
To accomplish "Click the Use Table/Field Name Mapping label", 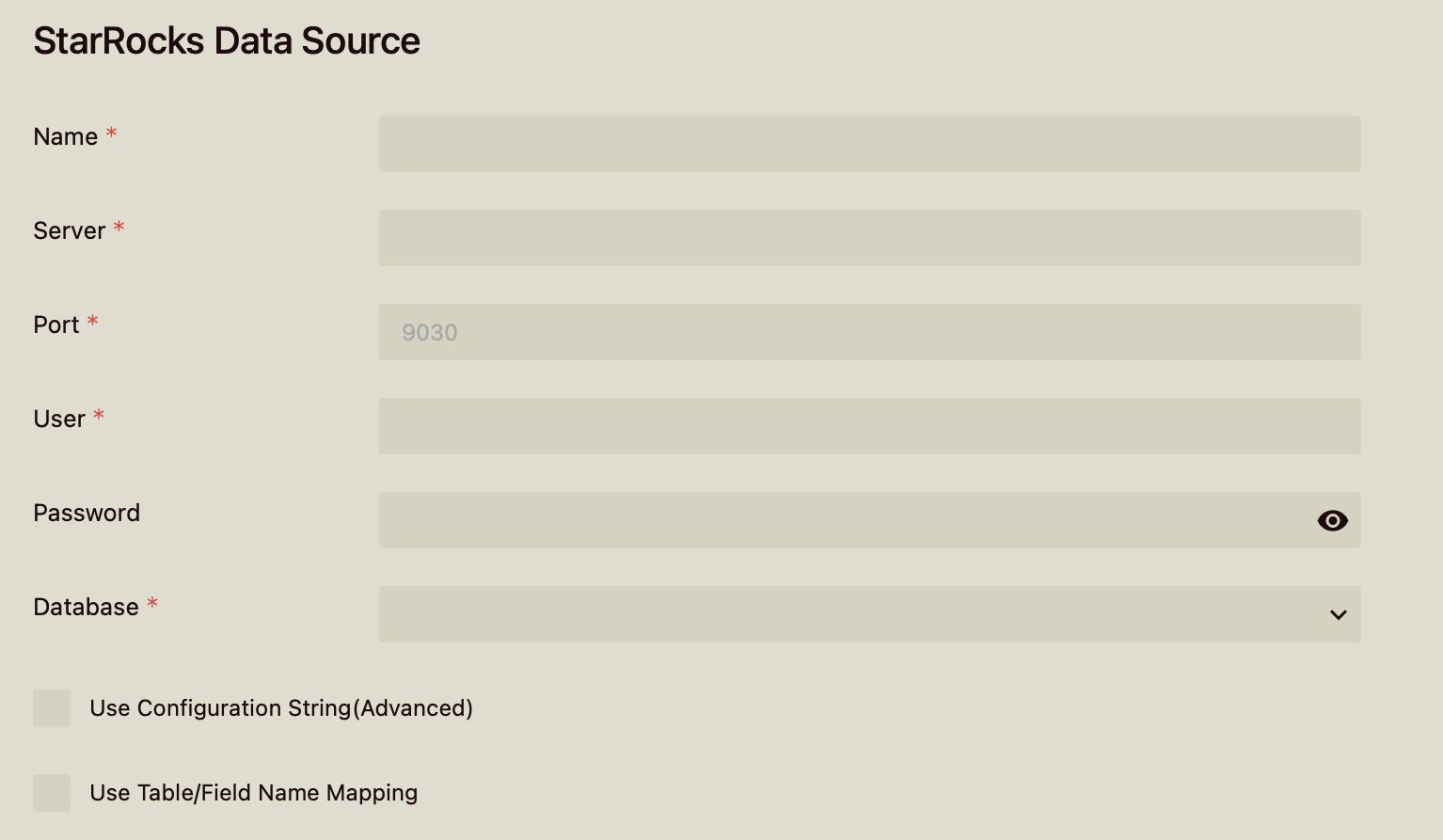I will coord(254,793).
